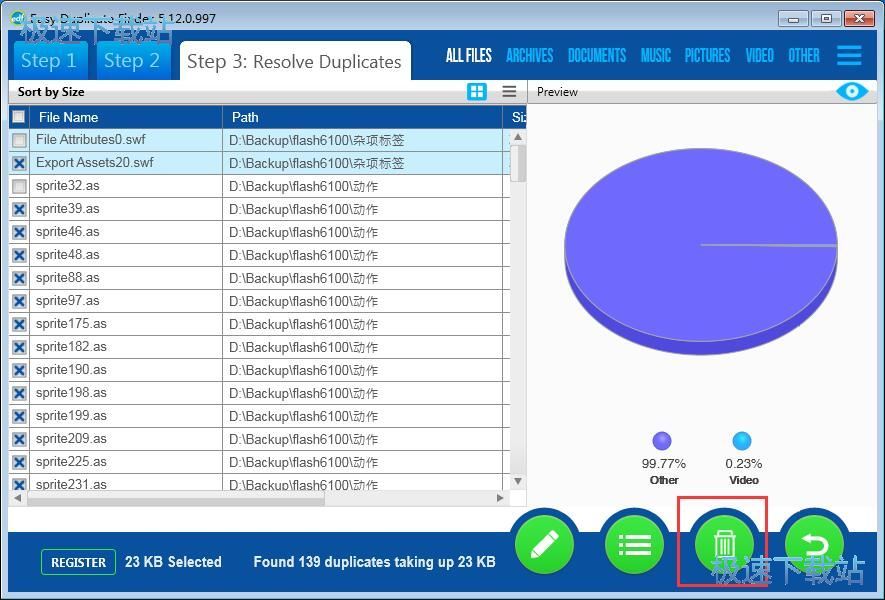The image size is (885, 600).
Task: Uncheck the sprite199.as checkbox
Action: (x=19, y=416)
